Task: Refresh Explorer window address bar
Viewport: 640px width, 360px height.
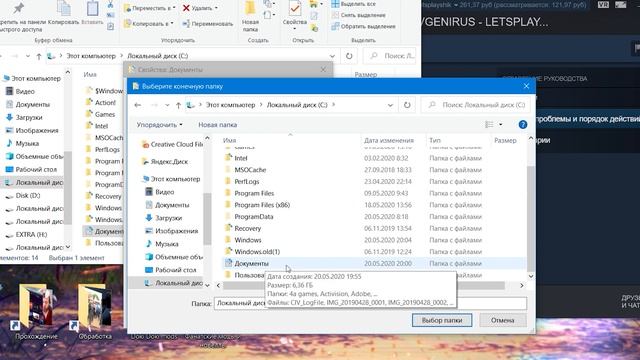Action: coord(349,56)
